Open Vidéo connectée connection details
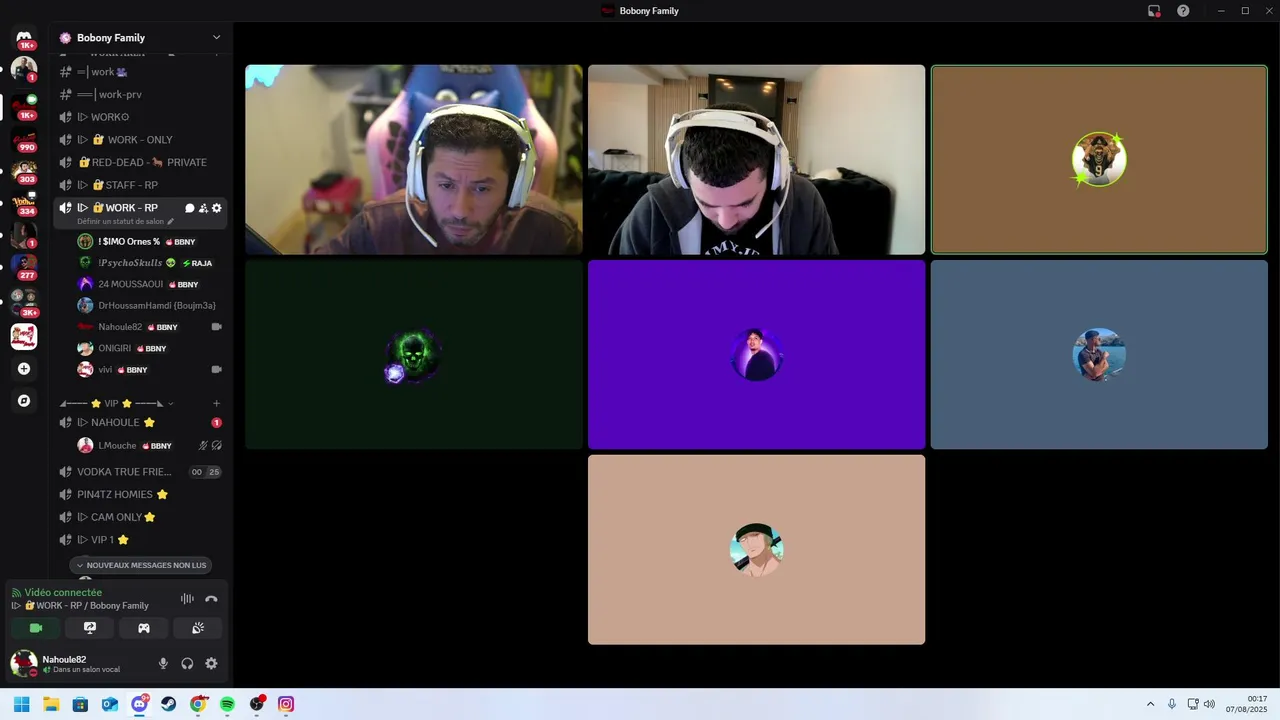 click(x=63, y=592)
